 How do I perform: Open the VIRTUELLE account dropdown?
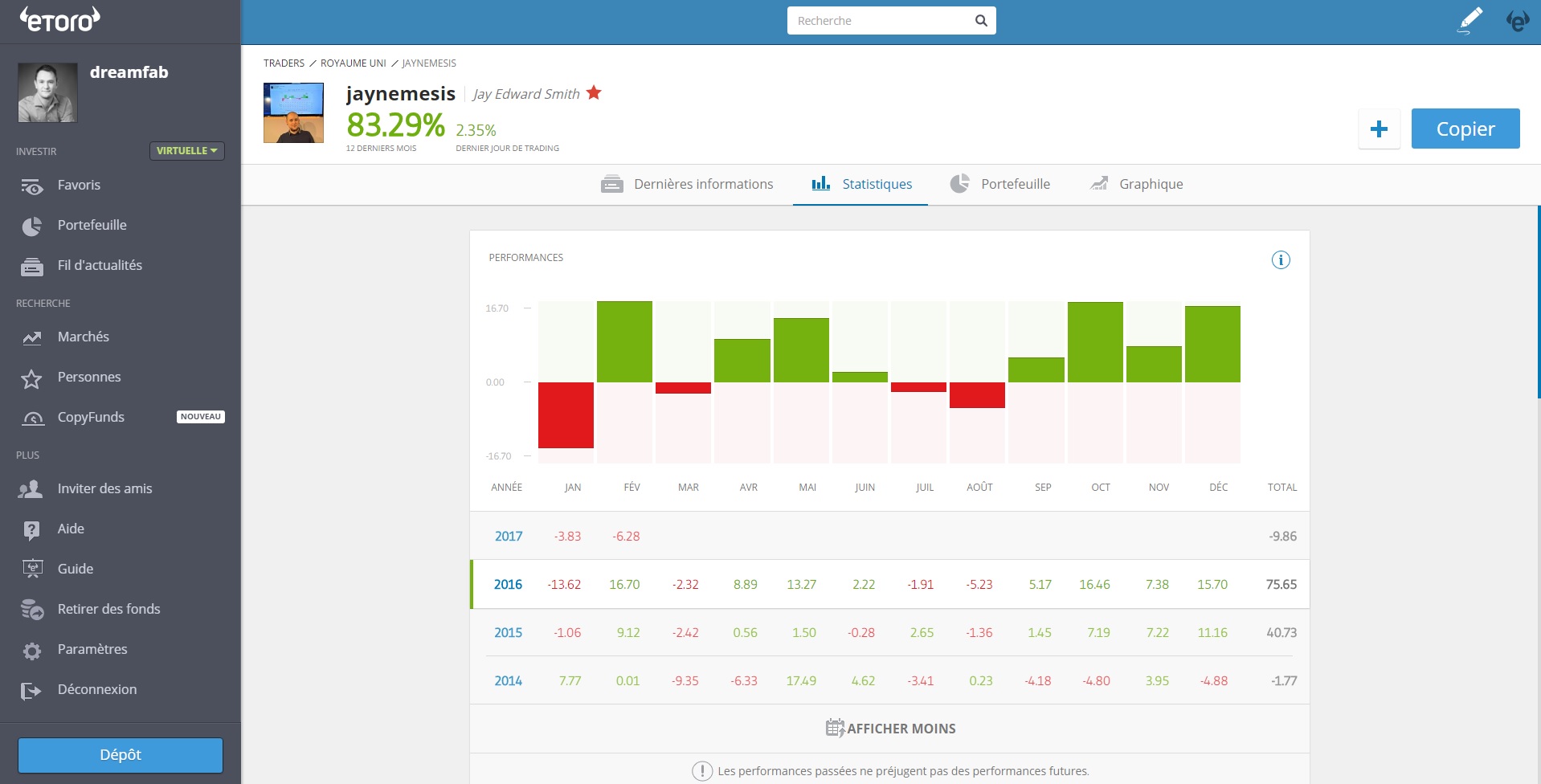coord(186,151)
